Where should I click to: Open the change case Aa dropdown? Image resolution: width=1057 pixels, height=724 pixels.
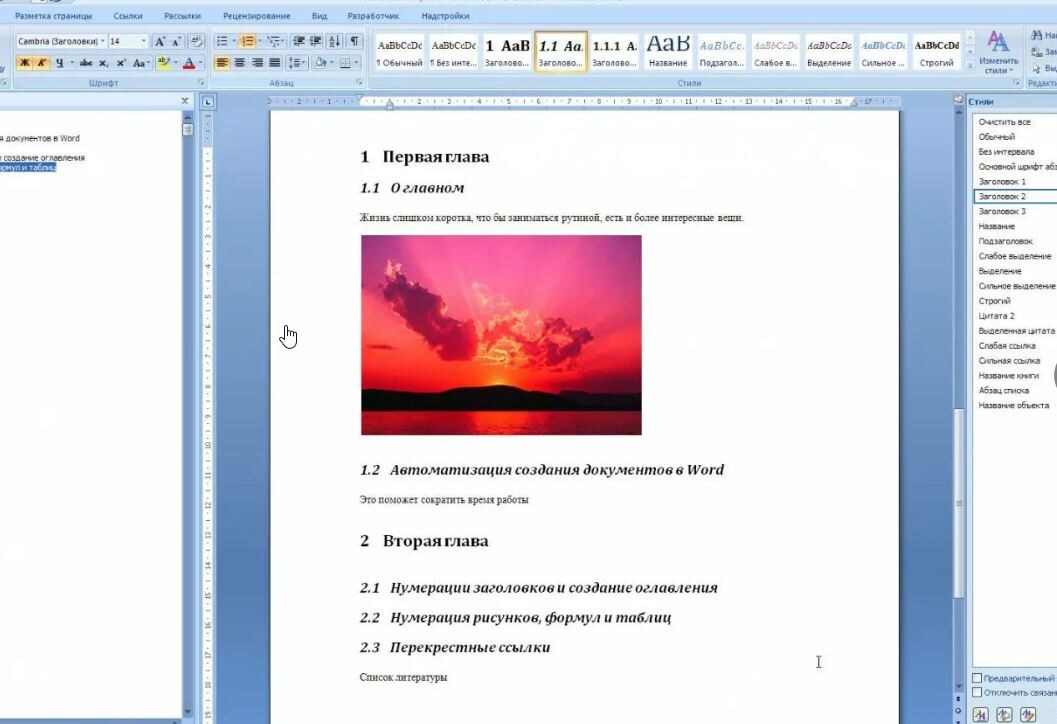(140, 63)
